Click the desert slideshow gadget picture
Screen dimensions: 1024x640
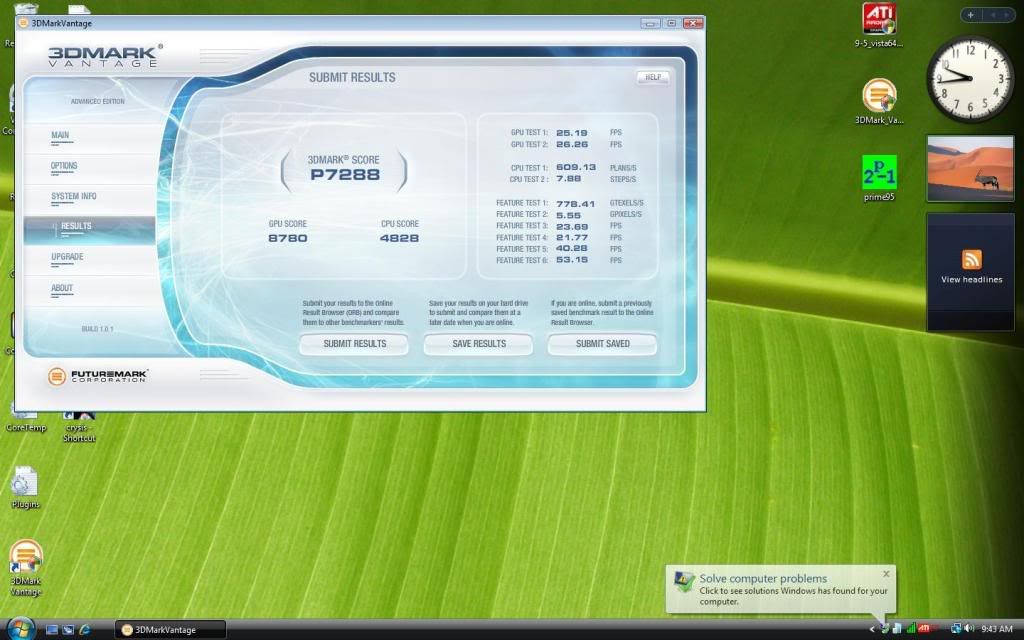[970, 168]
